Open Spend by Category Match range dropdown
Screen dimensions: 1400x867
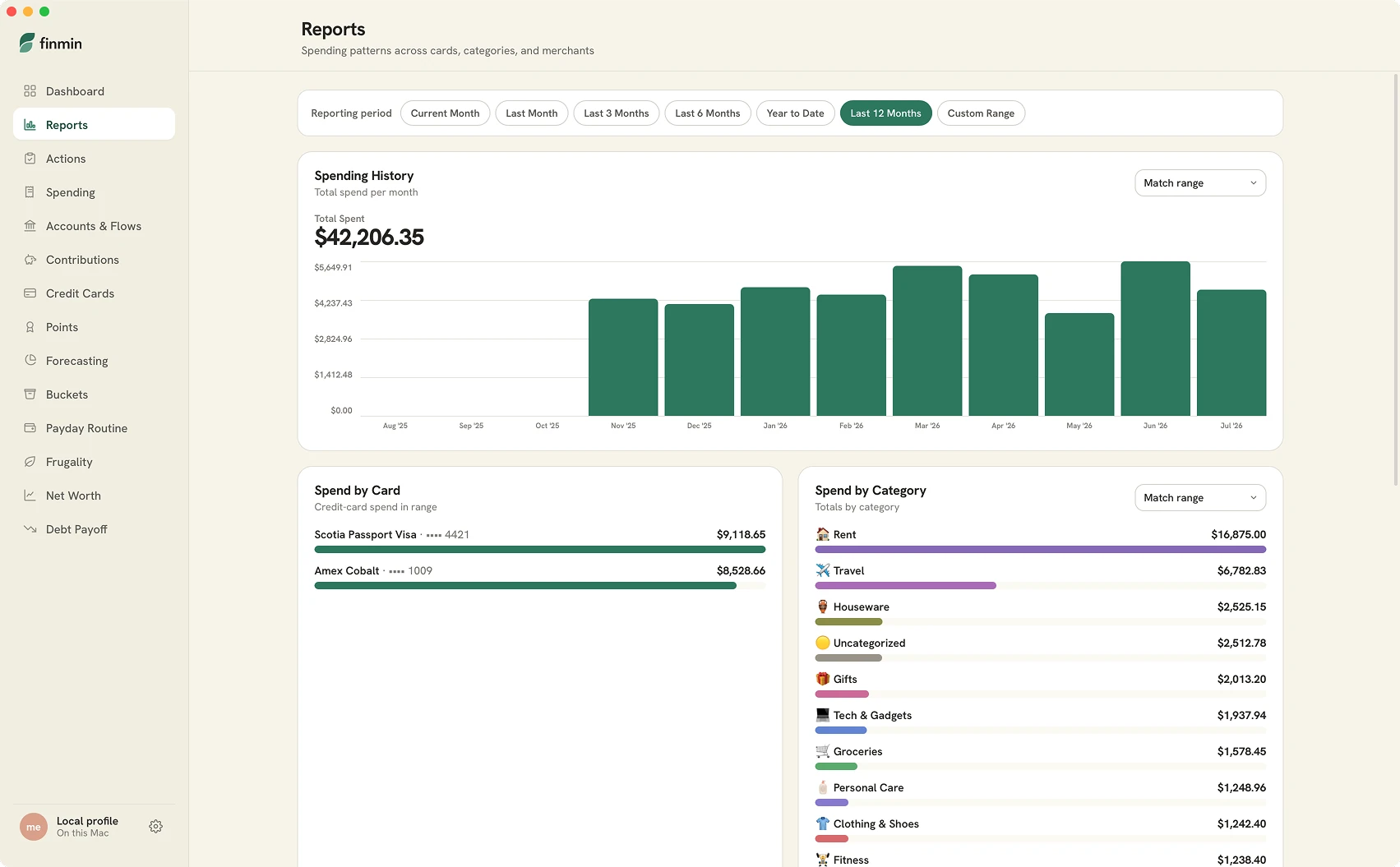(1200, 498)
